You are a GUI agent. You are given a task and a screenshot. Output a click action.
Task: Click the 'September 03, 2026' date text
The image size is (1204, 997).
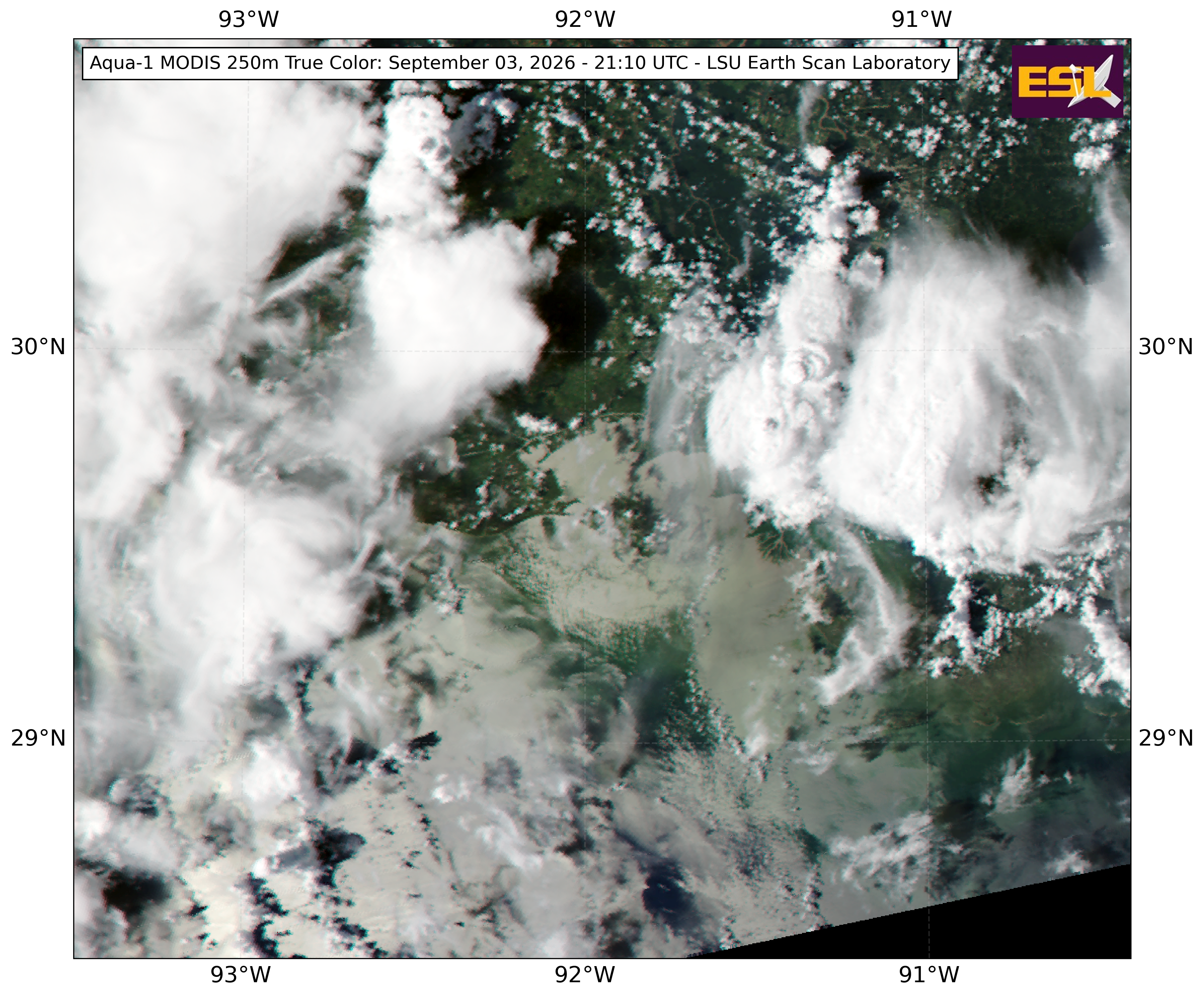pos(482,63)
